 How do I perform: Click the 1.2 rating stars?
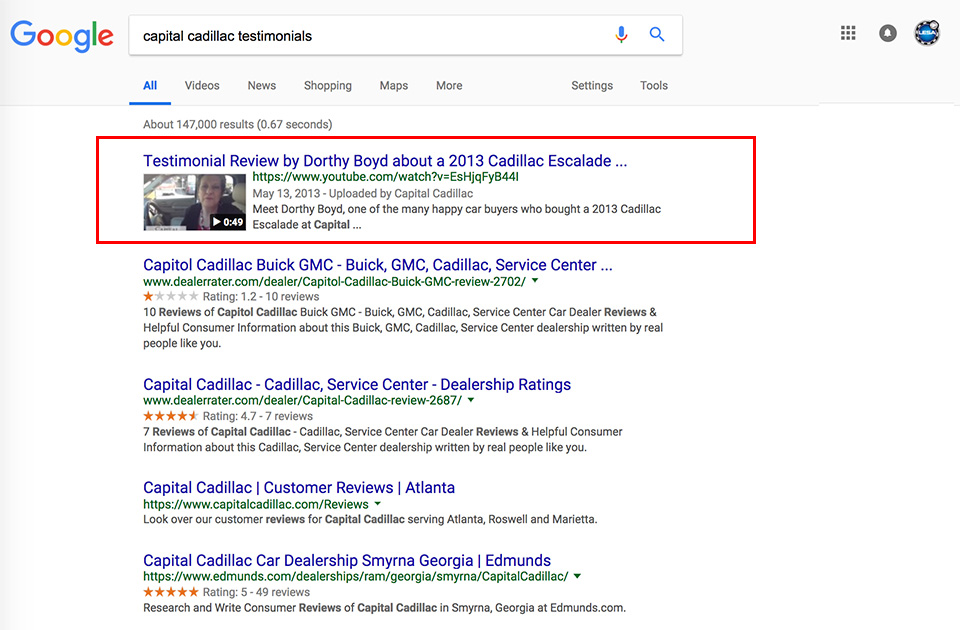(x=171, y=296)
